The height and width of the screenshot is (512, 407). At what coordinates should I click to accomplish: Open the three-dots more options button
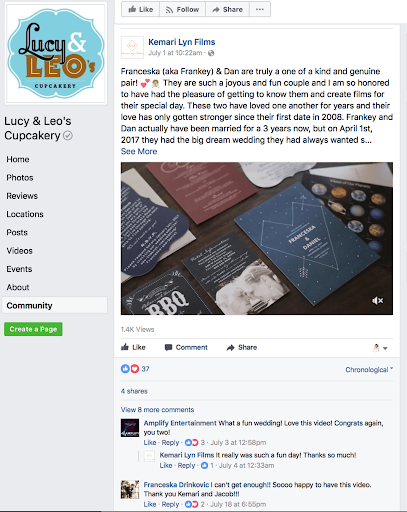260,9
